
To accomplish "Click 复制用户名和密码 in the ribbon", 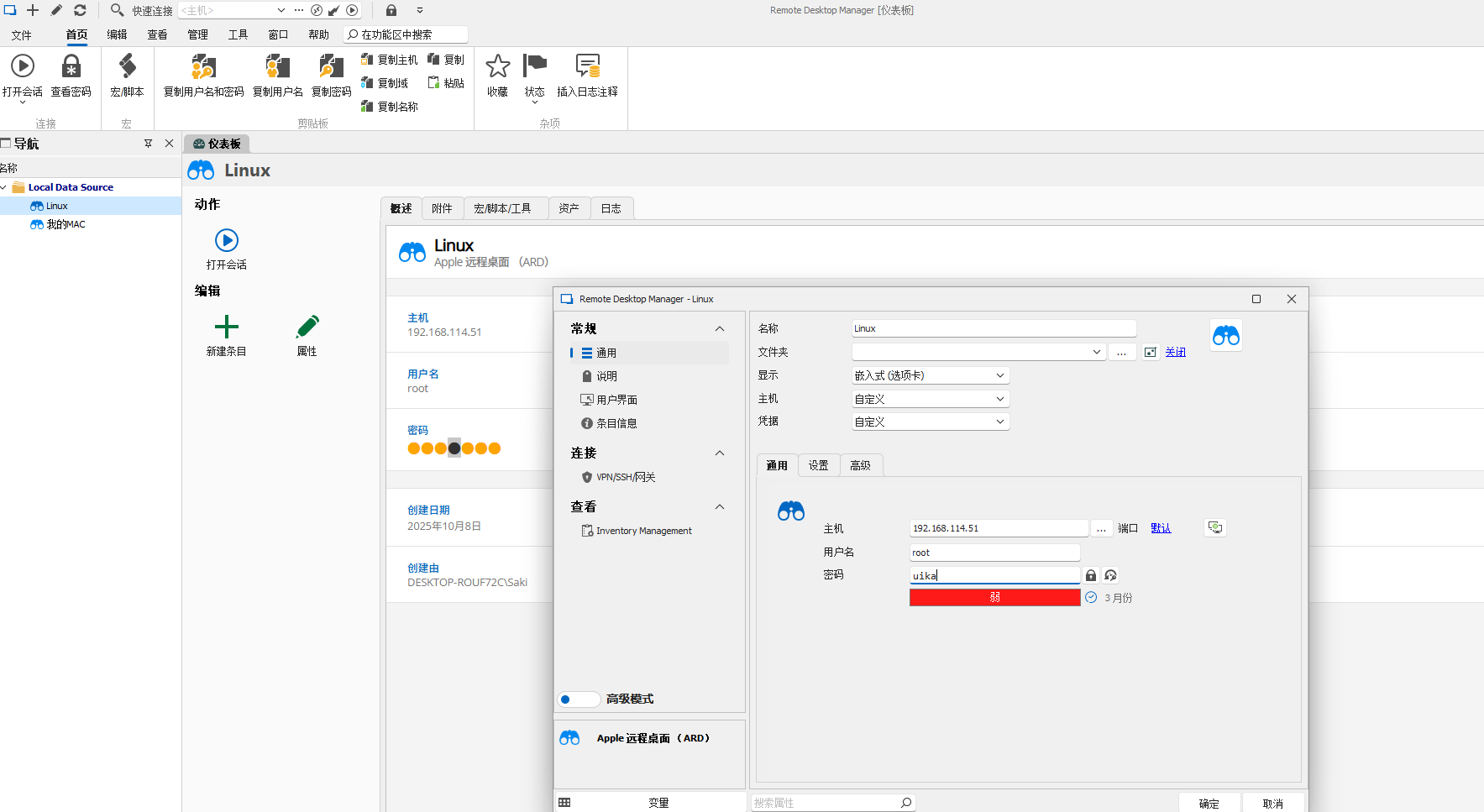I will point(203,76).
